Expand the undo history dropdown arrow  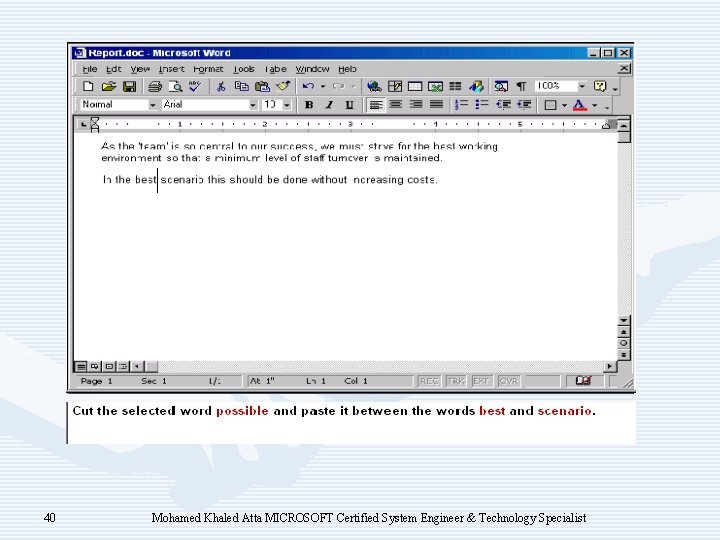tap(323, 86)
